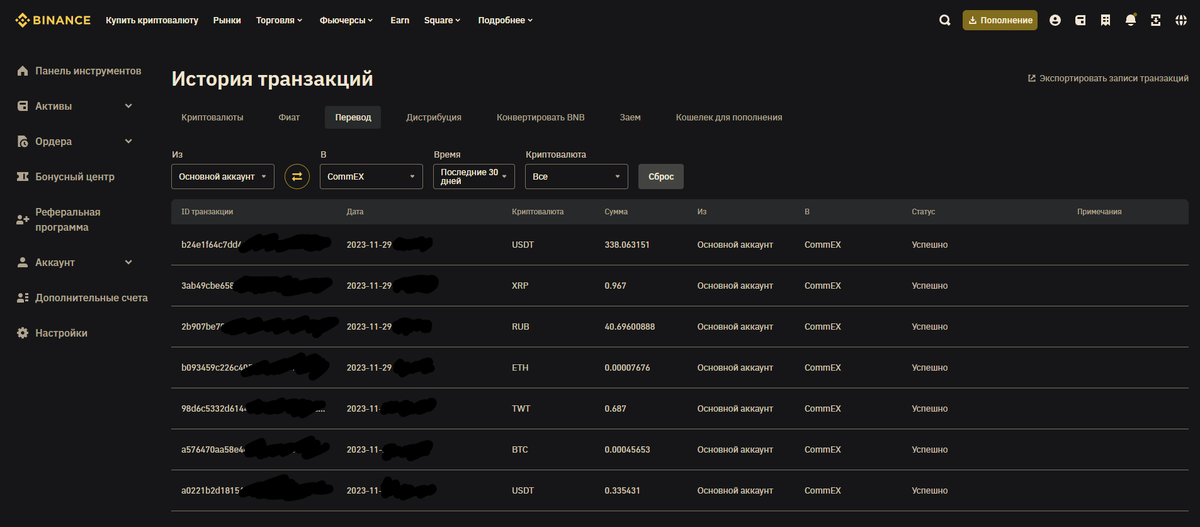Open the search magnifier icon

pyautogui.click(x=945, y=20)
